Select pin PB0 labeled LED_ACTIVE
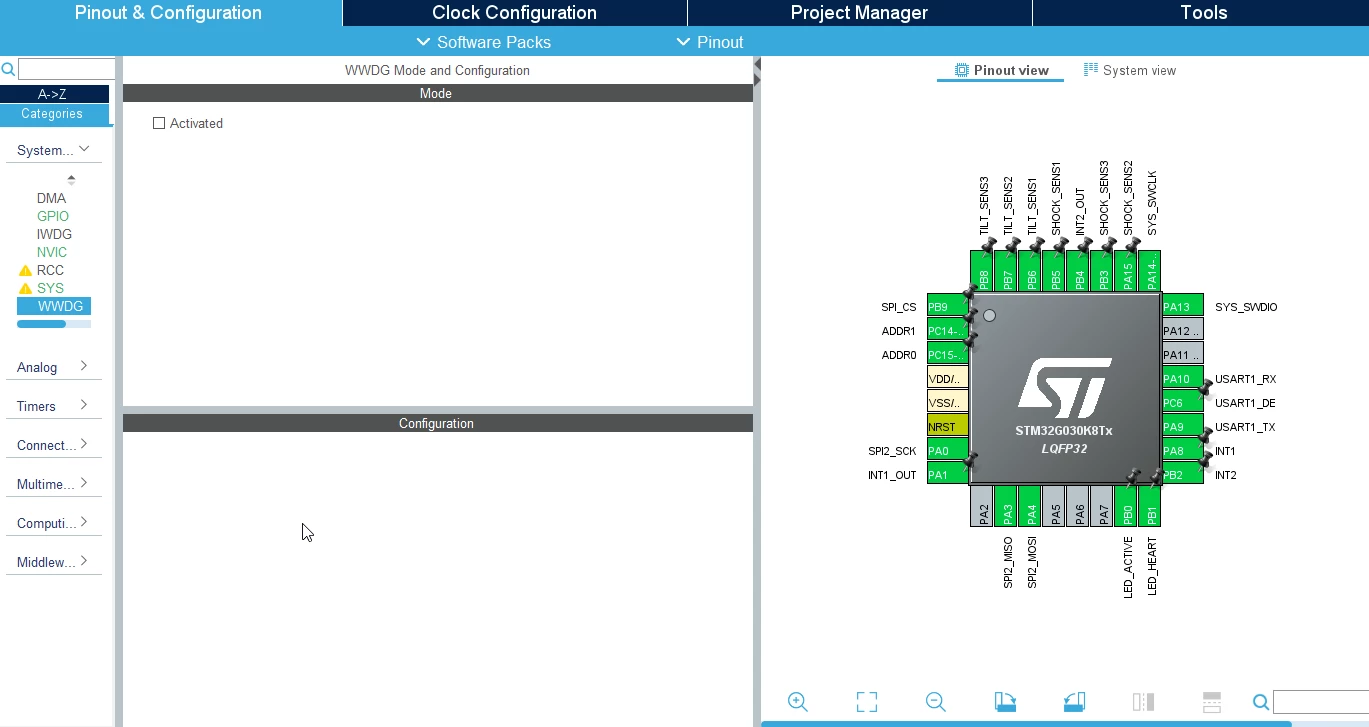 click(x=1126, y=506)
